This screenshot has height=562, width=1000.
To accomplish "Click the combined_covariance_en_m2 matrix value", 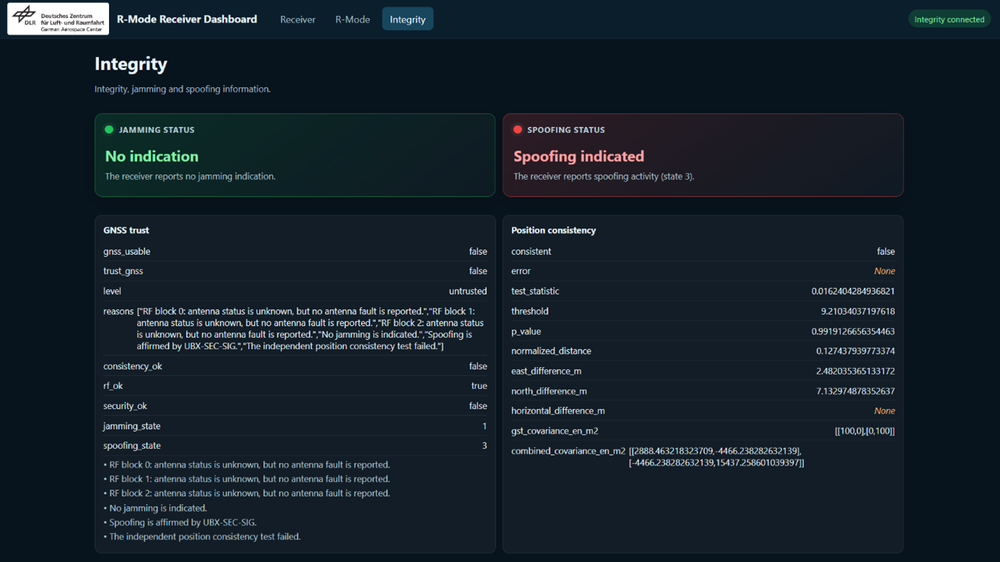I will point(716,457).
